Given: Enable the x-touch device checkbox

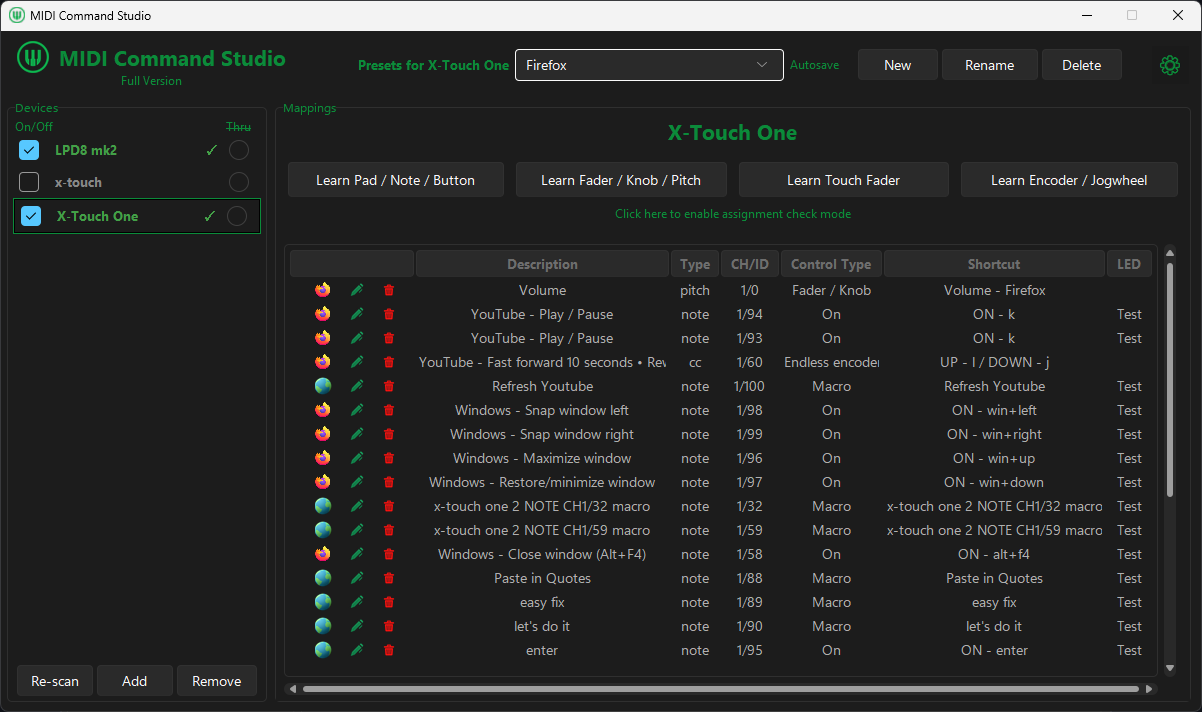Looking at the screenshot, I should click(30, 182).
